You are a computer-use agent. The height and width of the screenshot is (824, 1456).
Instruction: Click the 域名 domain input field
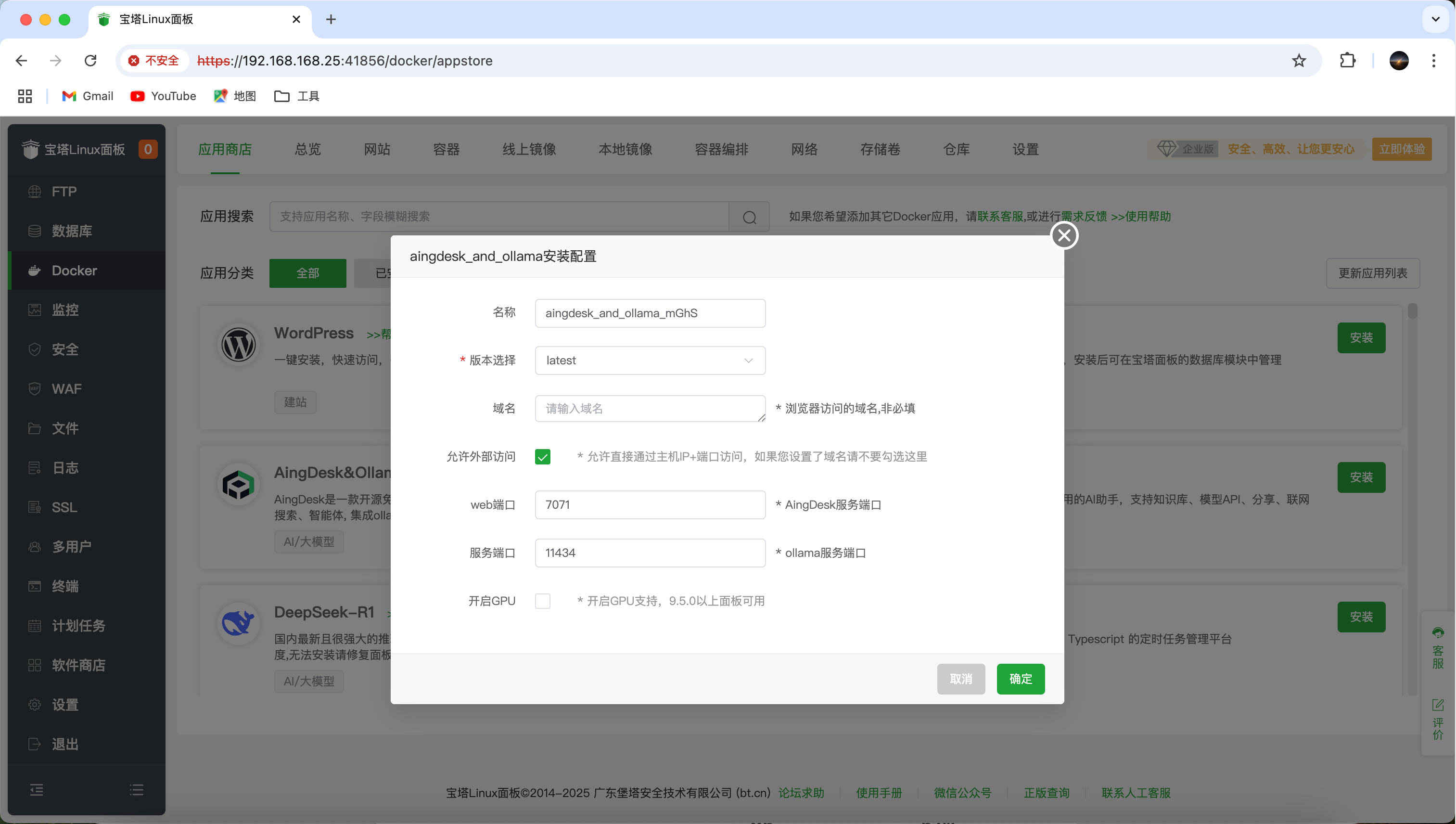650,408
